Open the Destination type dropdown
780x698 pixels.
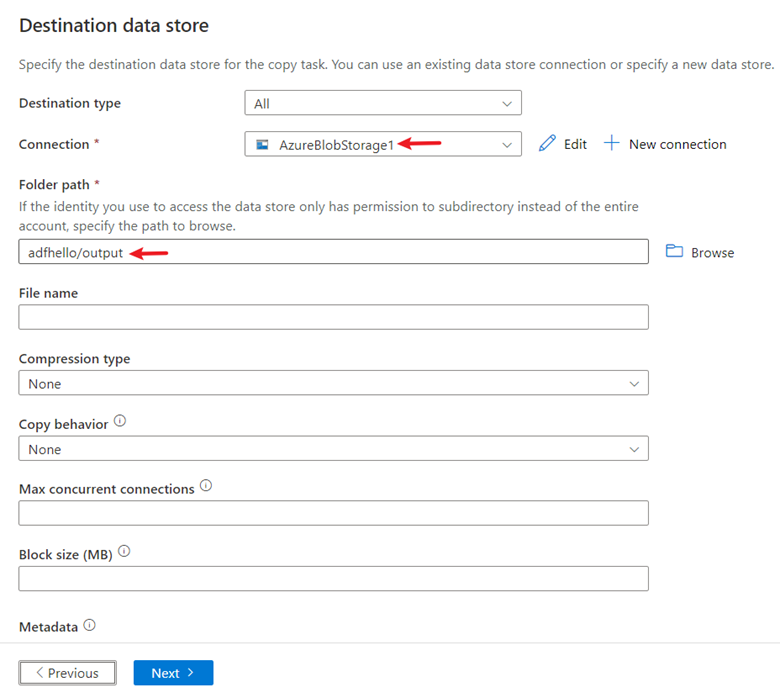pos(382,103)
